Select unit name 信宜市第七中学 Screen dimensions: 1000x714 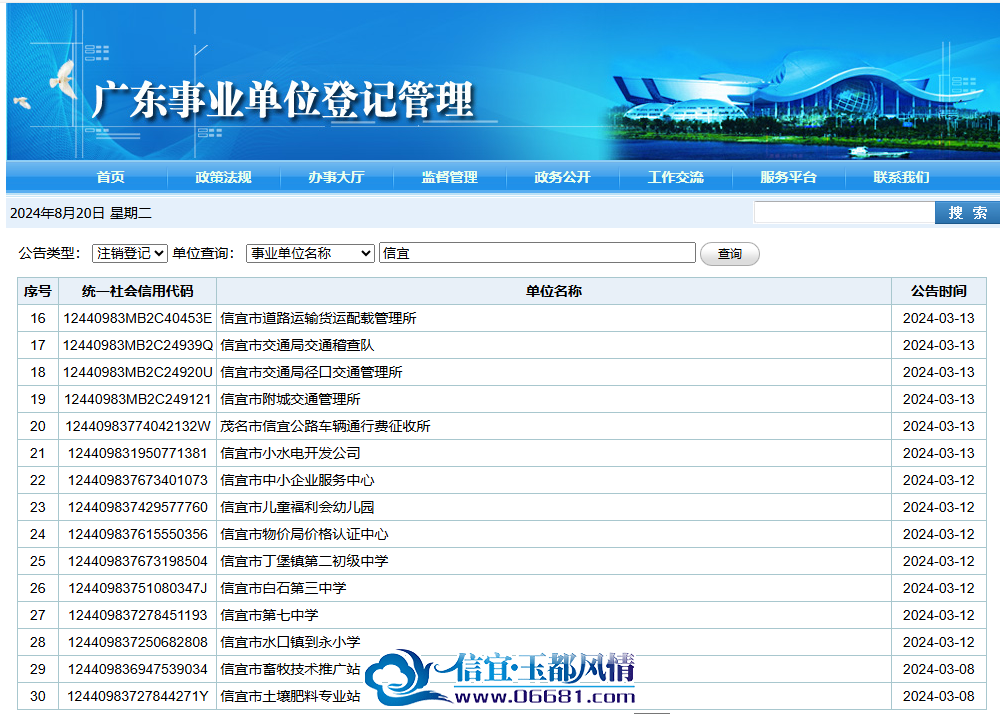coord(269,615)
